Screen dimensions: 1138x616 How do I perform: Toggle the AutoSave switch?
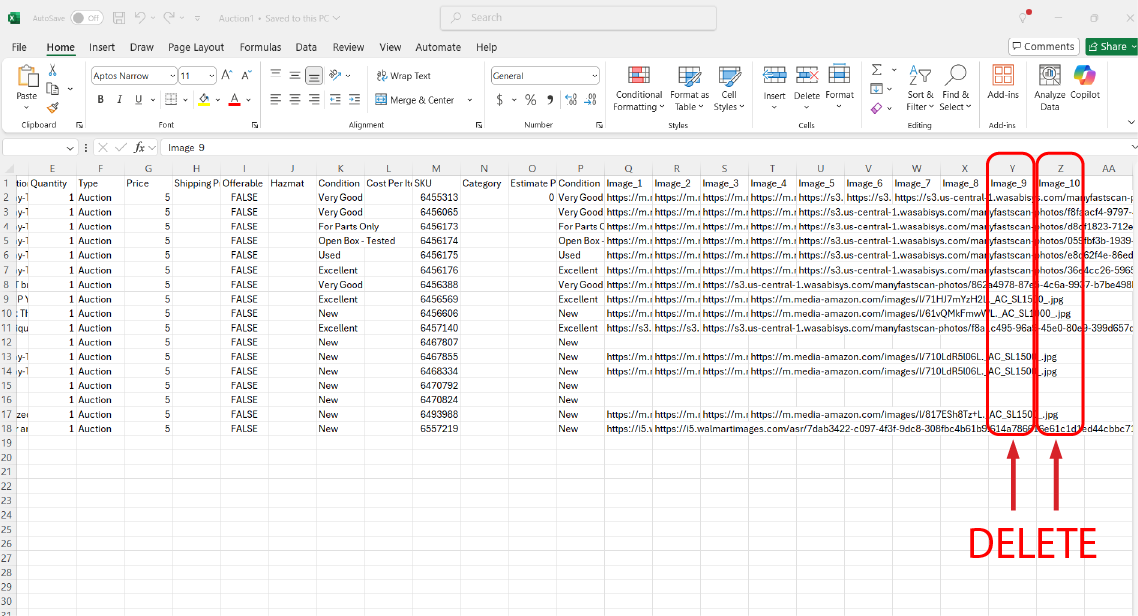[86, 18]
